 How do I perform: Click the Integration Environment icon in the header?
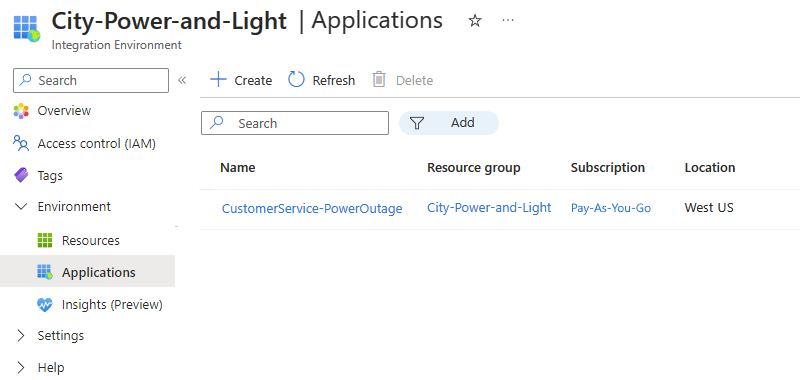pos(27,29)
